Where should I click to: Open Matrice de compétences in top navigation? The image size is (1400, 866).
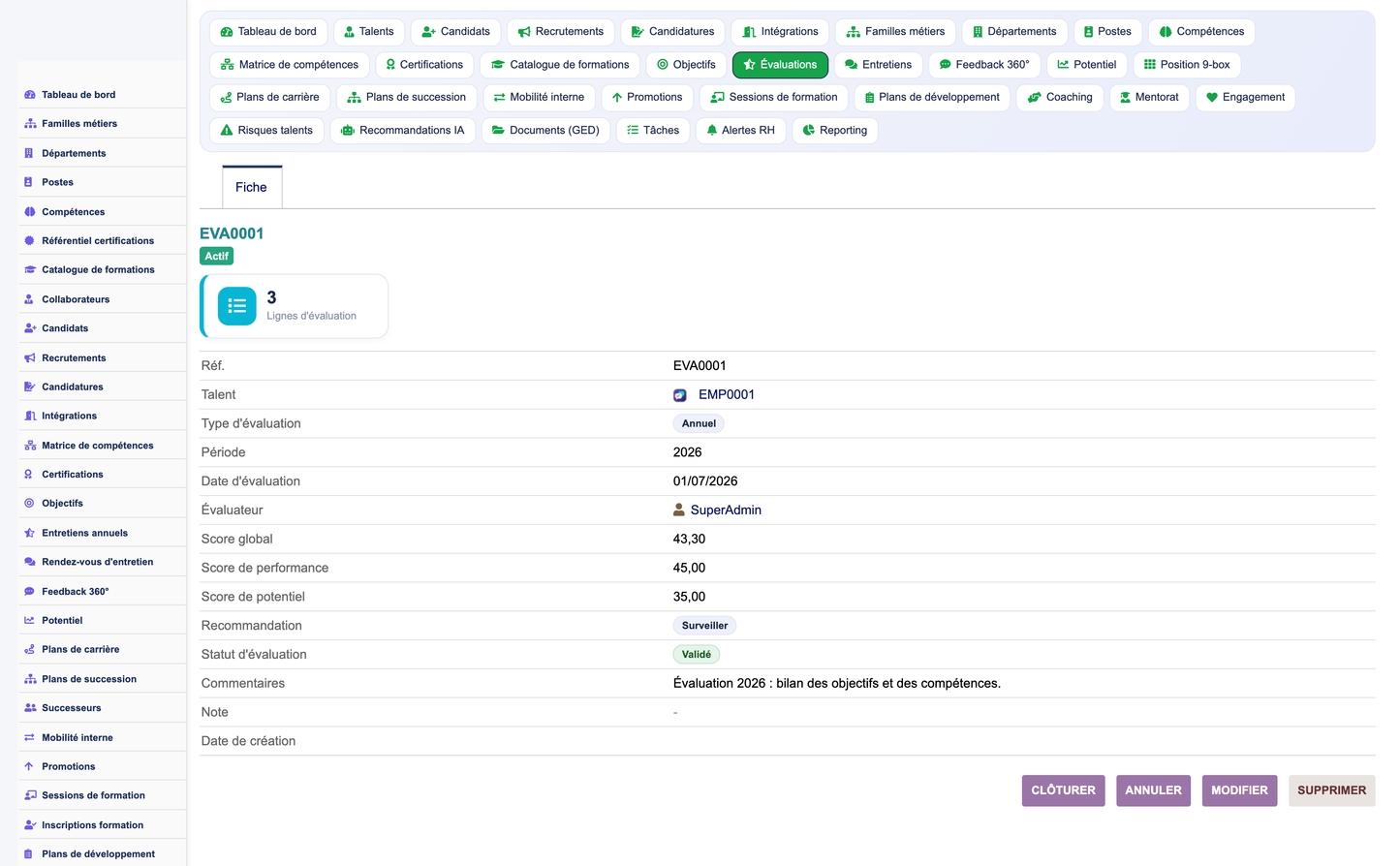coord(290,65)
